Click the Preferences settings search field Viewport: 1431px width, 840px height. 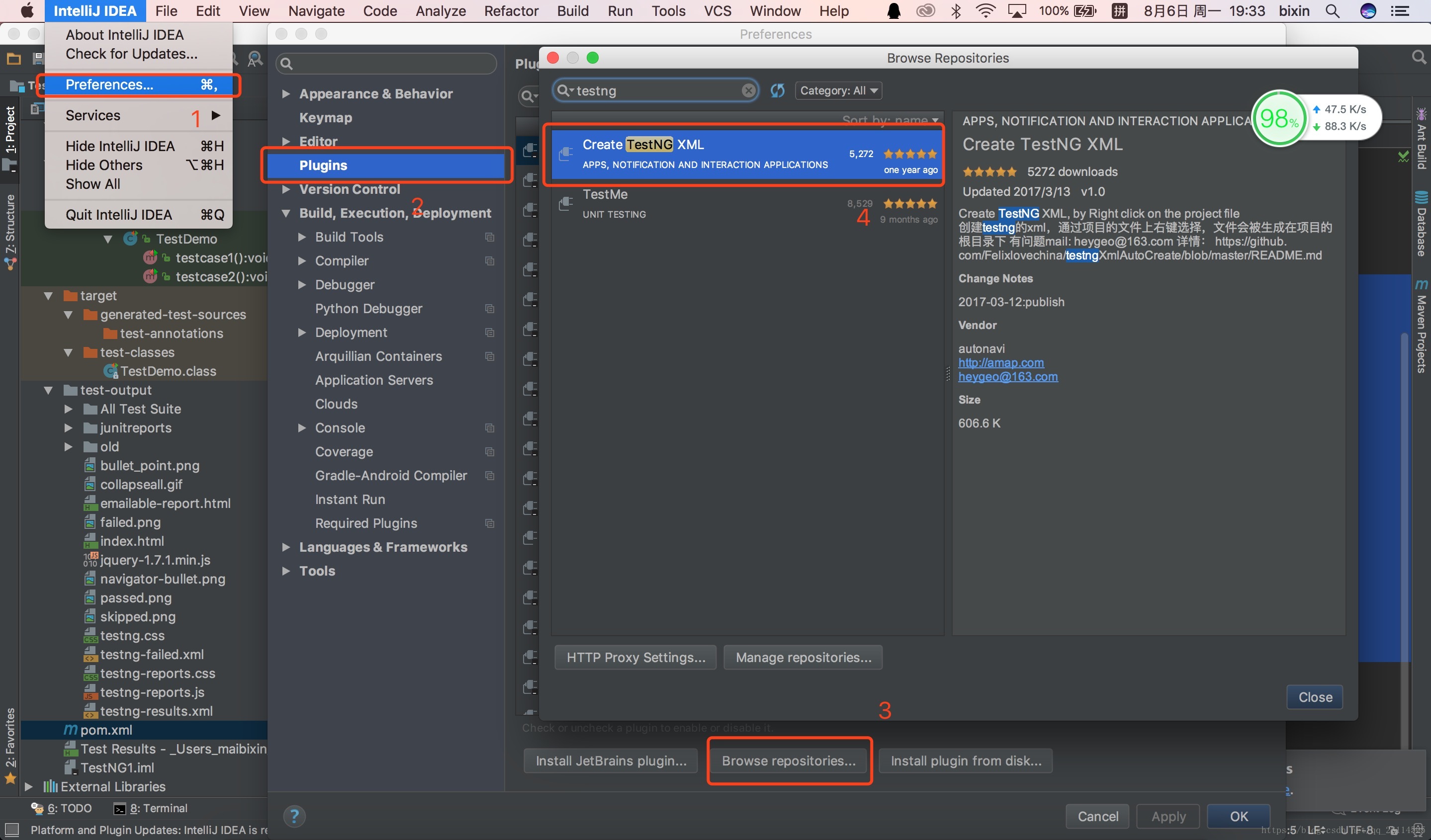tap(386, 64)
